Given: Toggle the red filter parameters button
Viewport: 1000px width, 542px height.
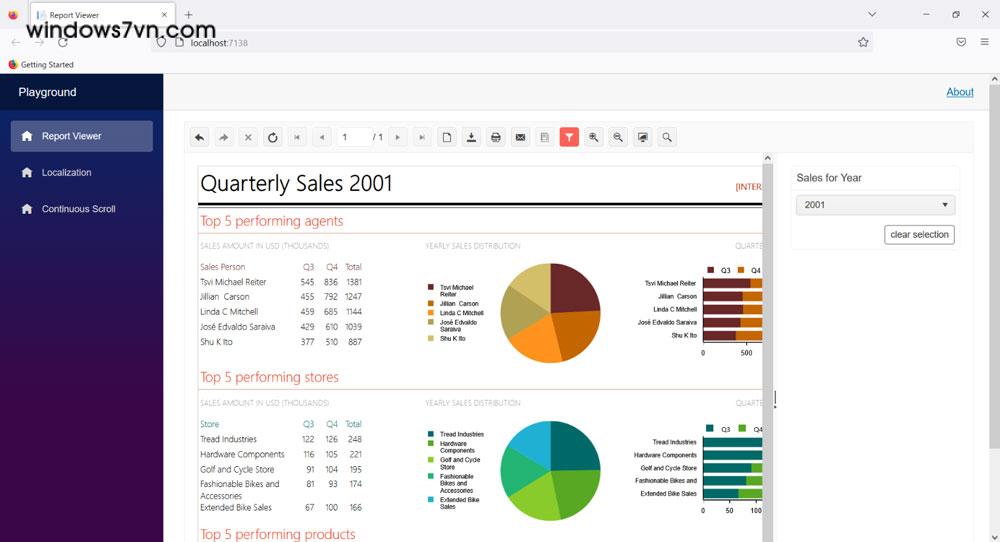Looking at the screenshot, I should 569,137.
